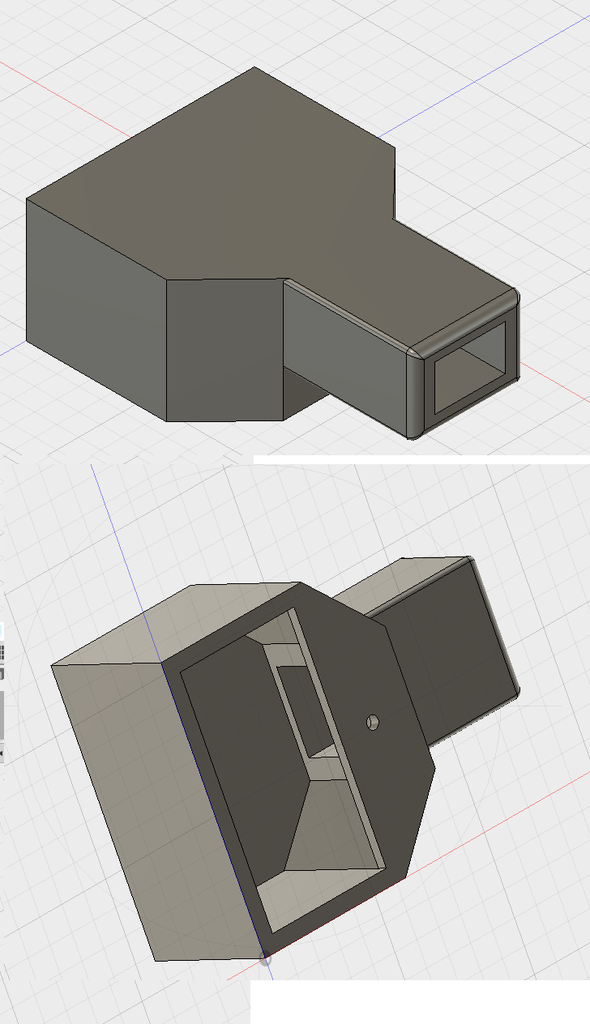The image size is (590, 1024).
Task: Select the inner rectangular slot inside lower model
Action: (x=304, y=711)
